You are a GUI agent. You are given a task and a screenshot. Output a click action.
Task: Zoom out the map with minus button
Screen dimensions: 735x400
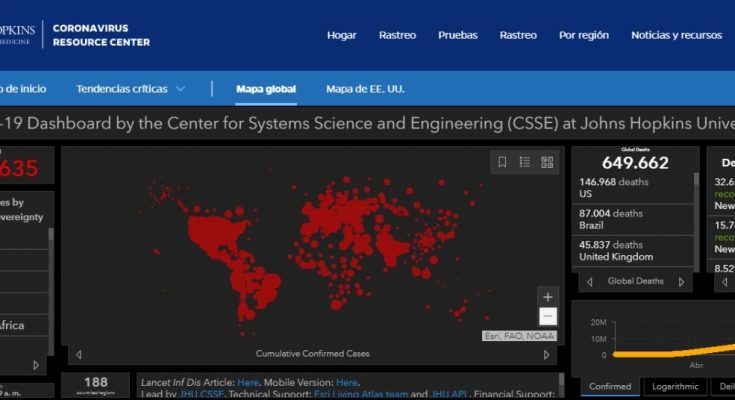tap(548, 316)
